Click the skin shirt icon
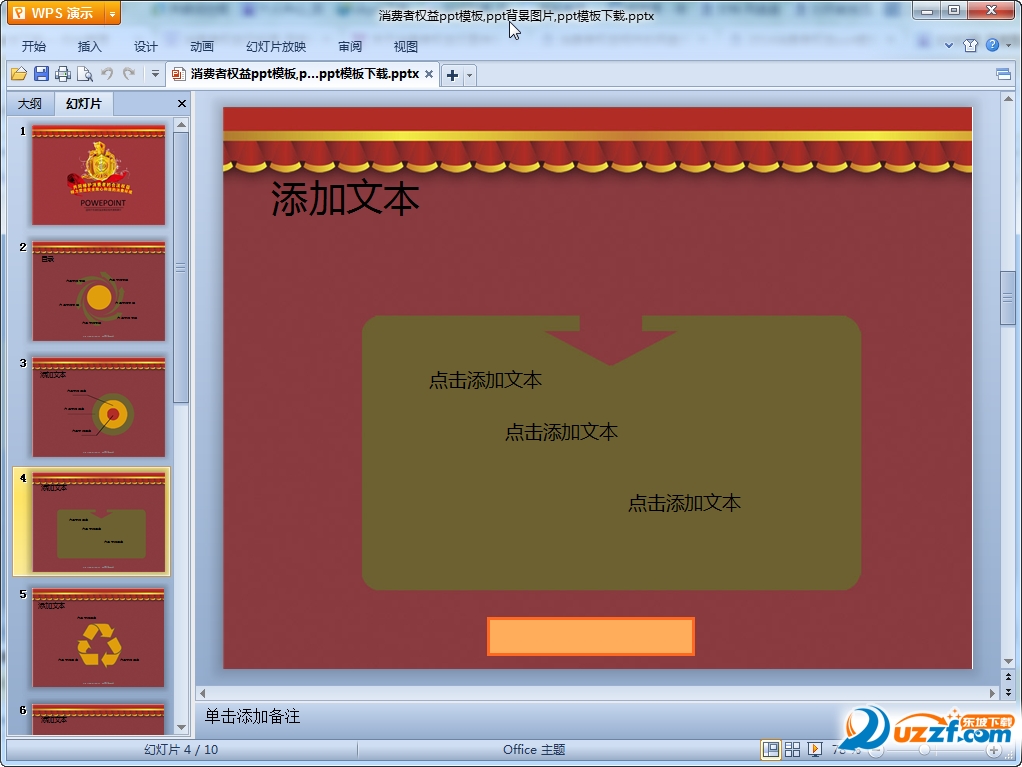The width and height of the screenshot is (1022, 767). (971, 45)
